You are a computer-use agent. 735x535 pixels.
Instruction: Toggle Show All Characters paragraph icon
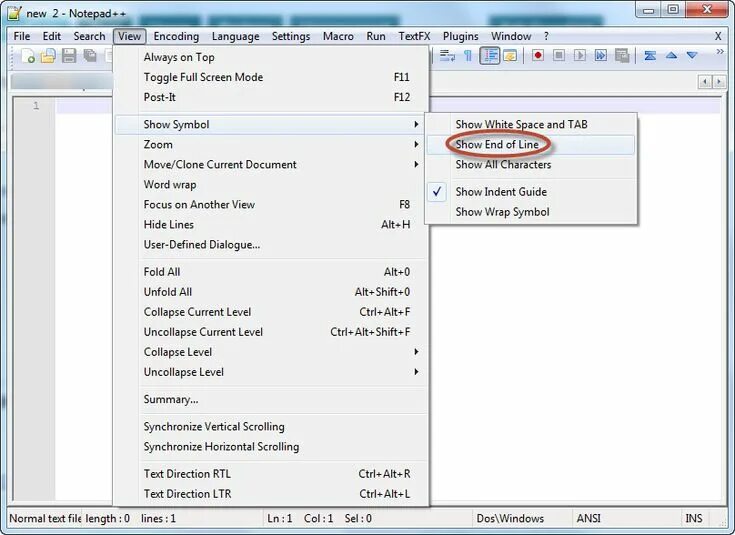[468, 56]
